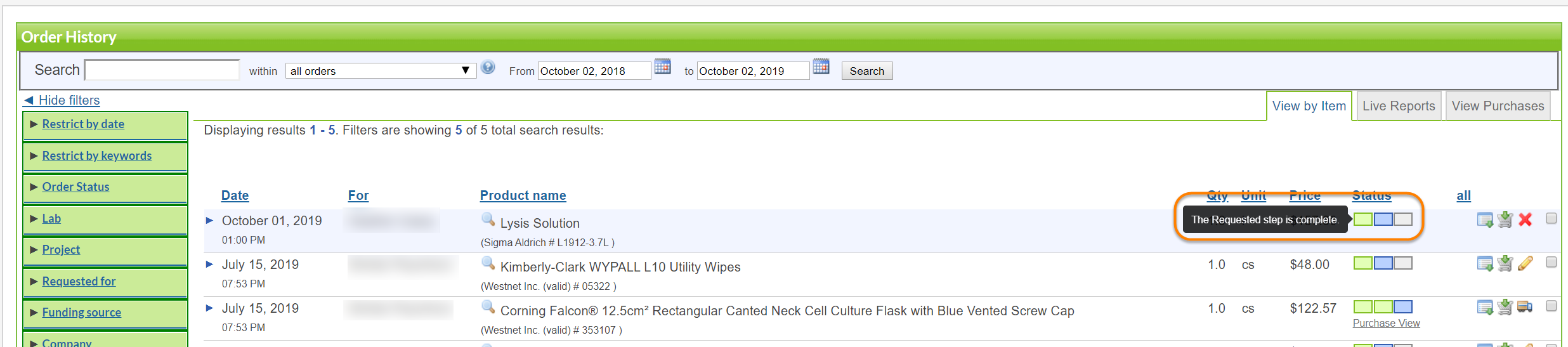Click the red X on the Lysis Solution row
Image resolution: width=1568 pixels, height=347 pixels.
tap(1526, 219)
